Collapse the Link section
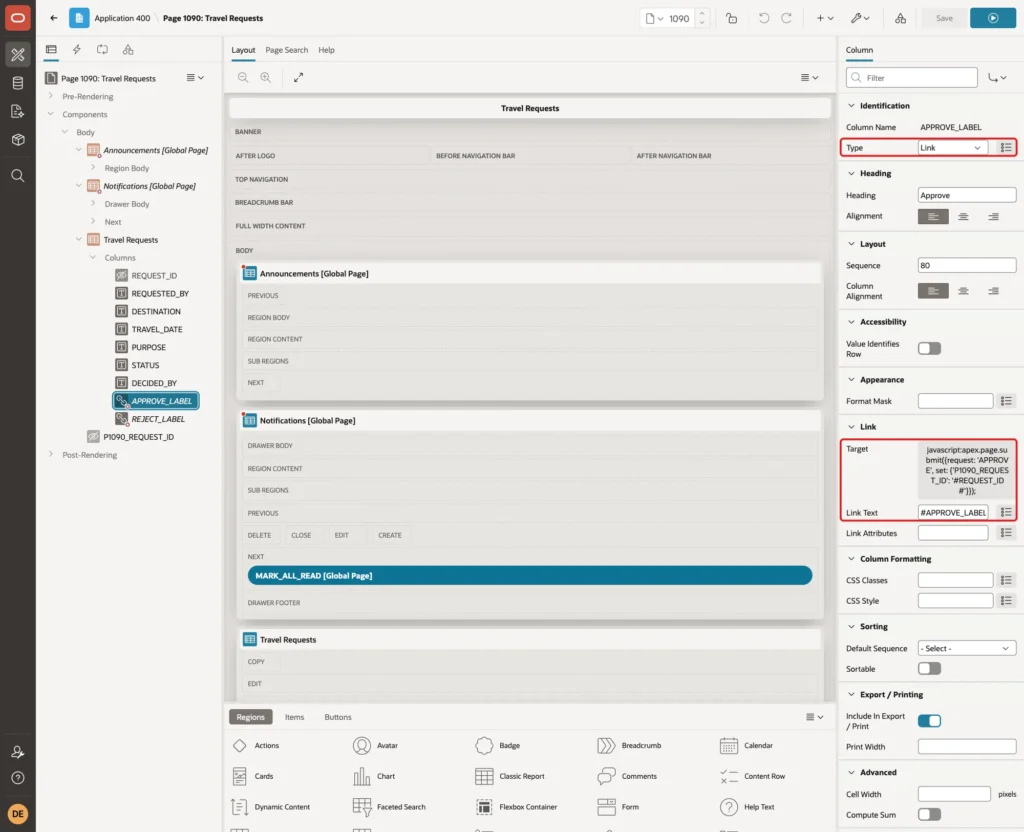The height and width of the screenshot is (832, 1024). (x=851, y=427)
